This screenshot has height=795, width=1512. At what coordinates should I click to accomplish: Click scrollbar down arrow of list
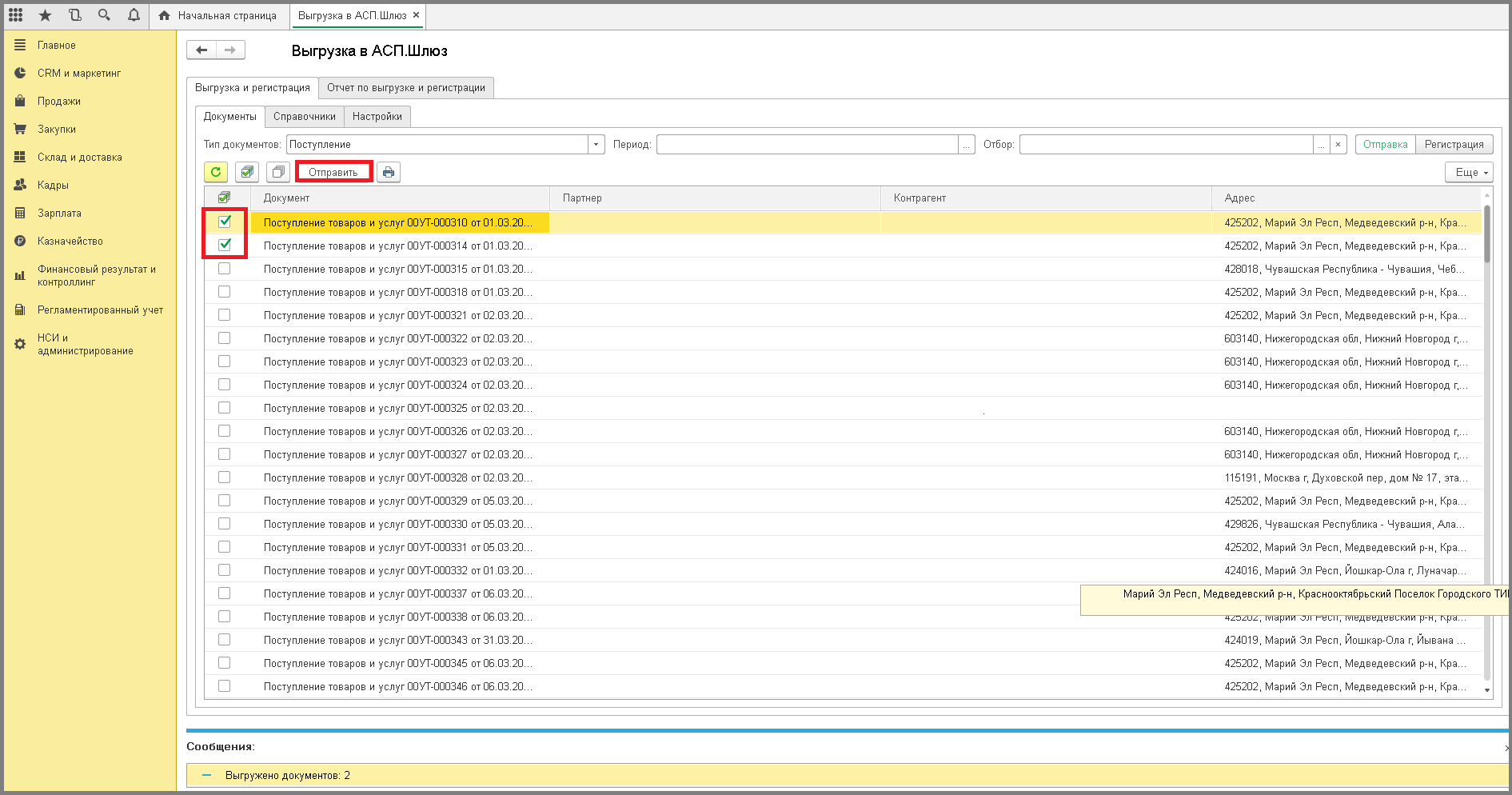[x=1487, y=690]
